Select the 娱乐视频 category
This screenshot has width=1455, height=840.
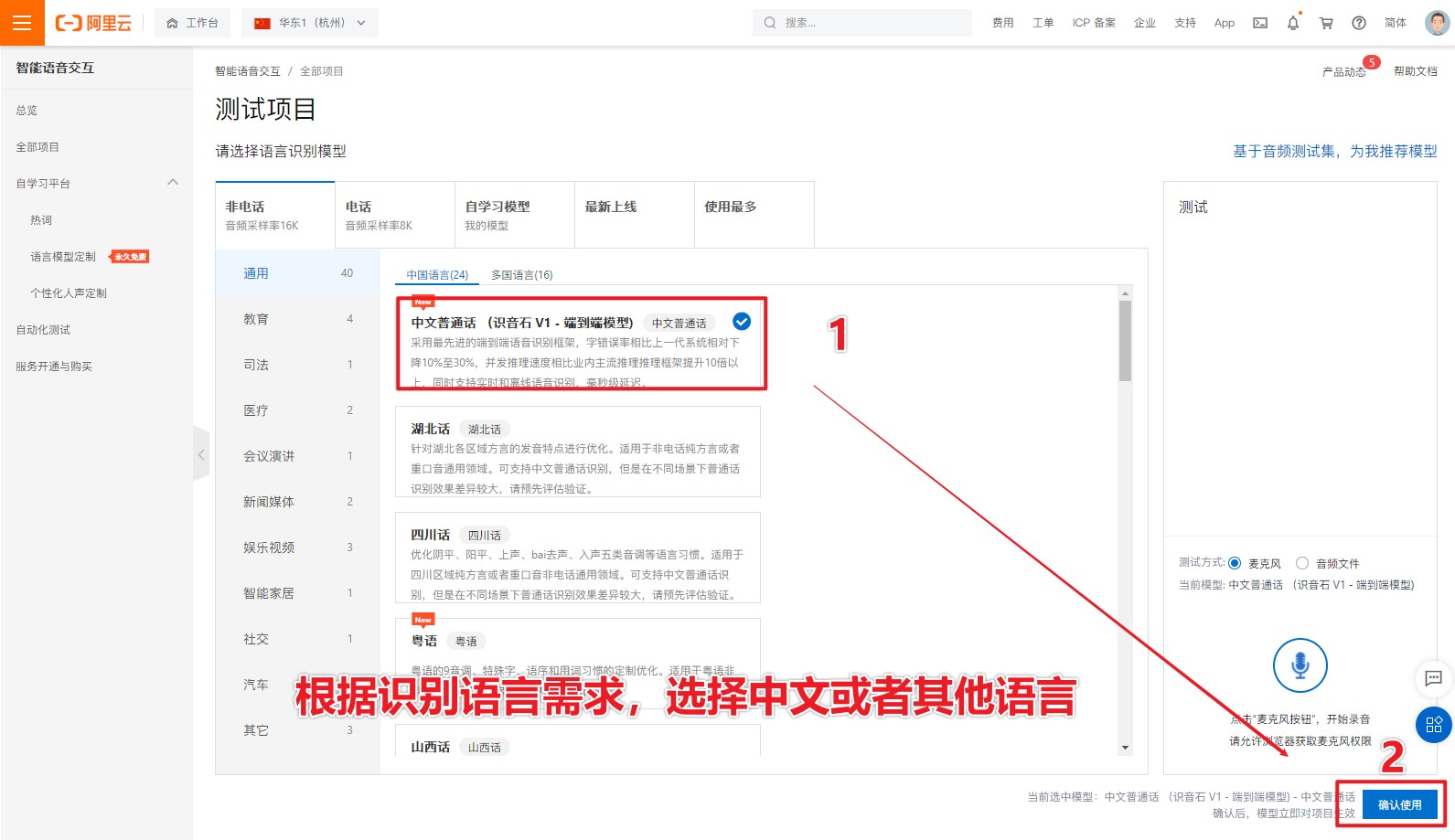[x=298, y=548]
